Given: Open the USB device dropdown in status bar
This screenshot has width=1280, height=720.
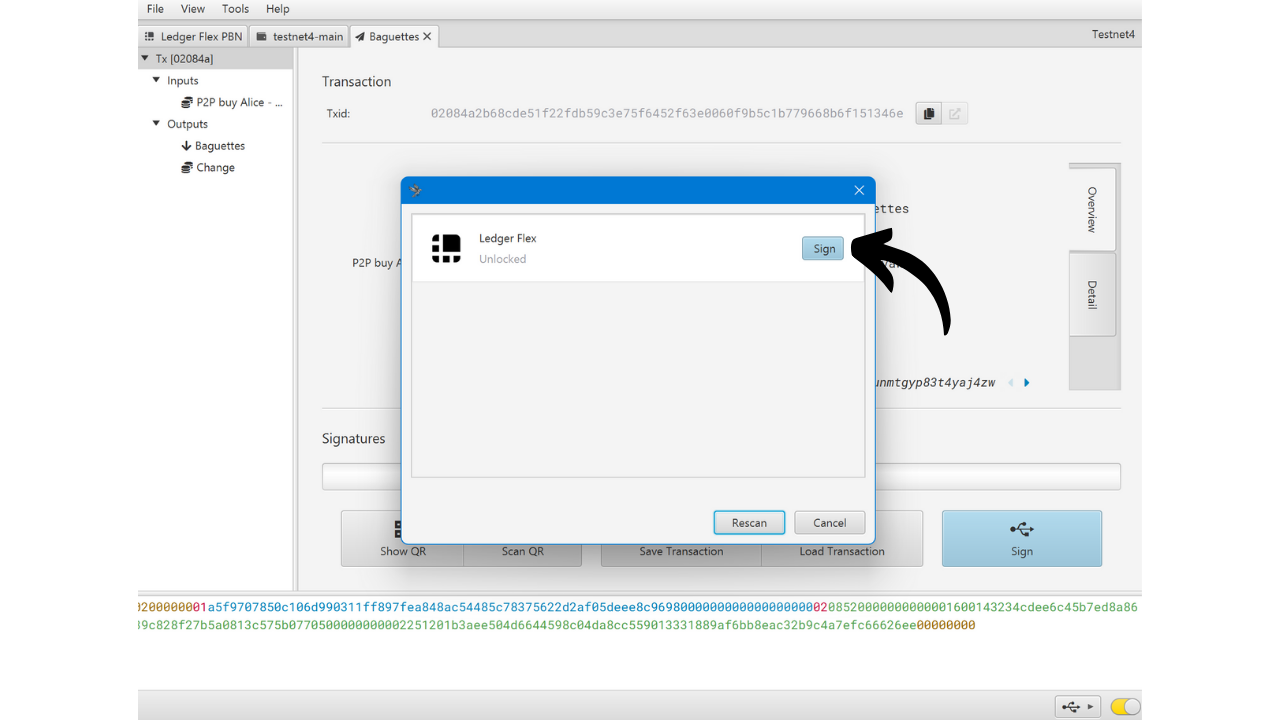Looking at the screenshot, I should tap(1076, 706).
